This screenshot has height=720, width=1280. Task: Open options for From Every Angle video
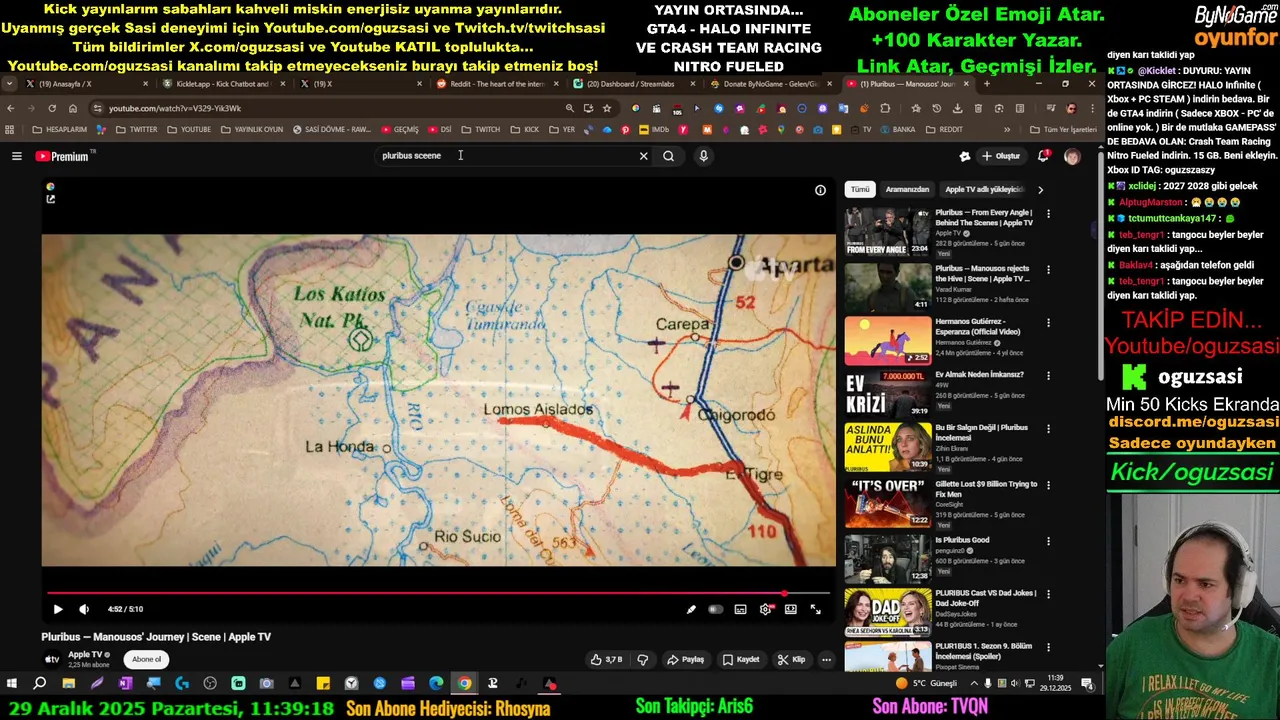tap(1048, 214)
